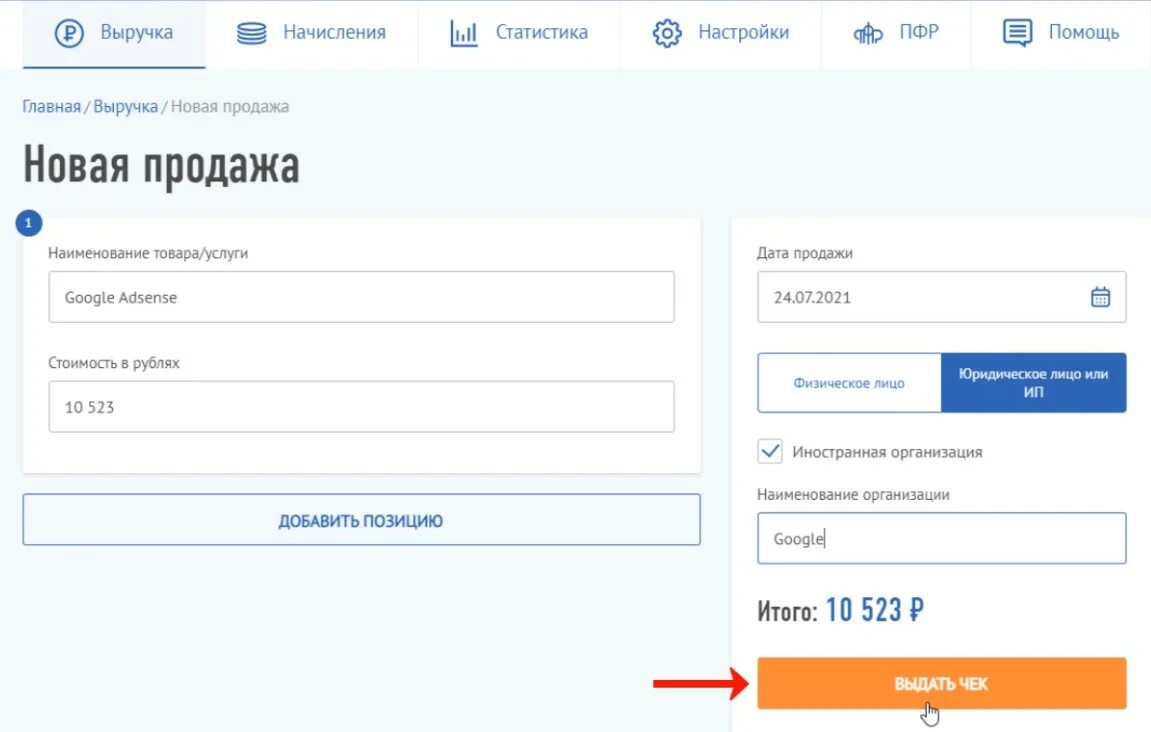The height and width of the screenshot is (732, 1151).
Task: Click the ПФР emblem icon
Action: click(868, 33)
